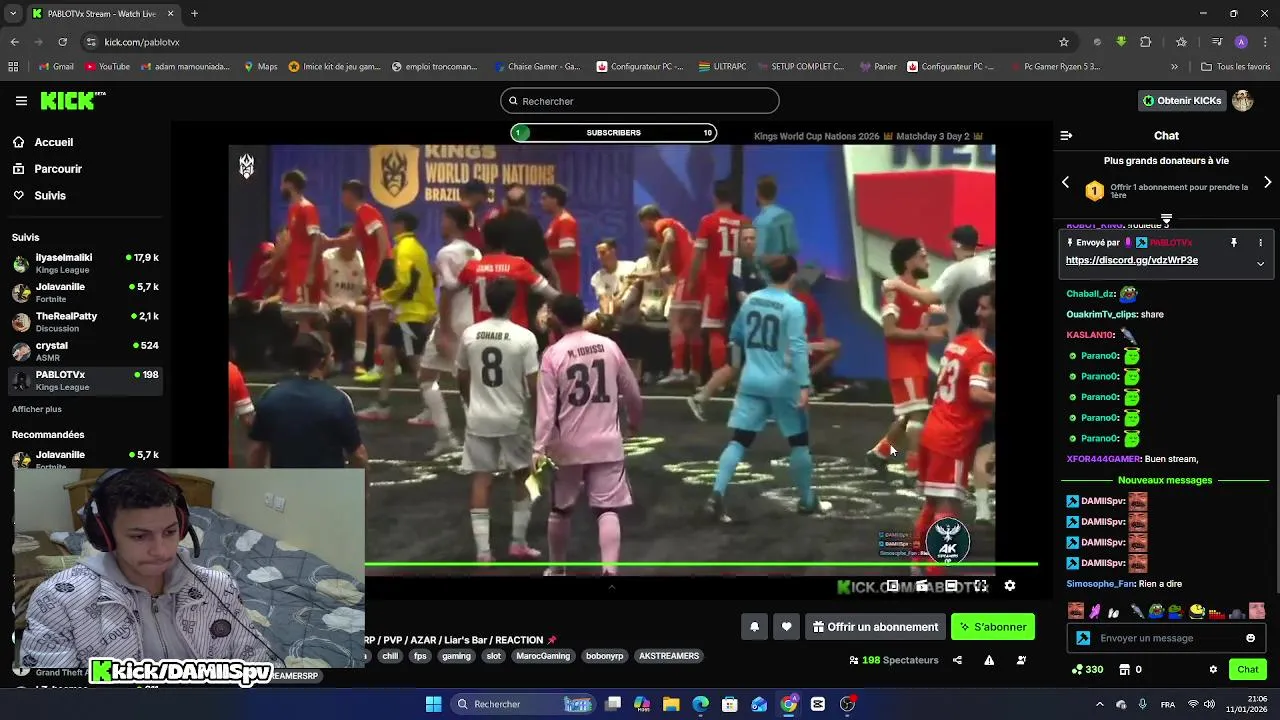The width and height of the screenshot is (1280, 720).
Task: Jump to Nouveaux messages in chat
Action: tap(1165, 480)
